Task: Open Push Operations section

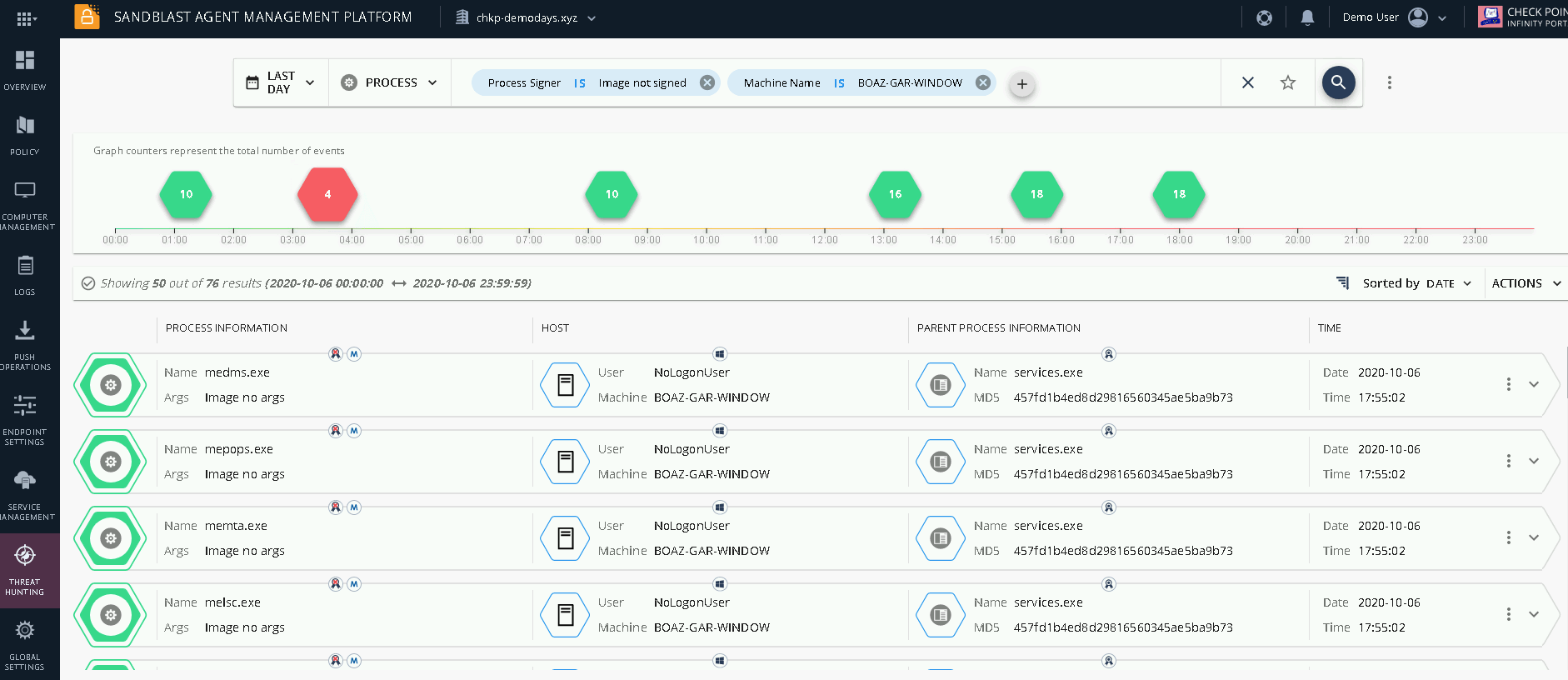Action: (x=25, y=345)
